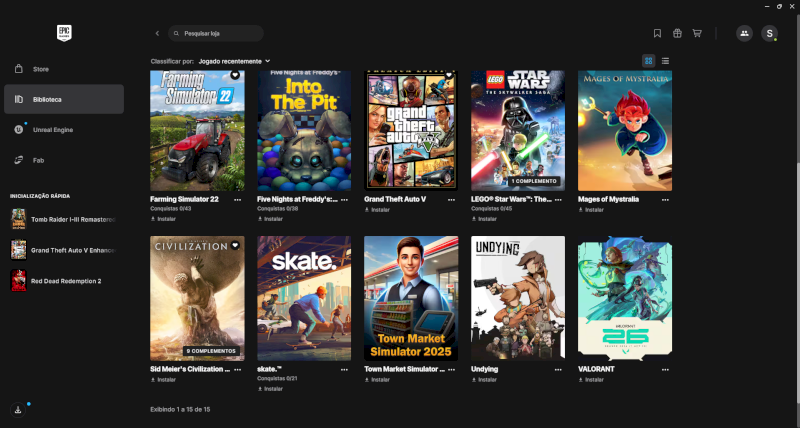
Task: Open Unreal Engine in the sidebar
Action: point(64,130)
